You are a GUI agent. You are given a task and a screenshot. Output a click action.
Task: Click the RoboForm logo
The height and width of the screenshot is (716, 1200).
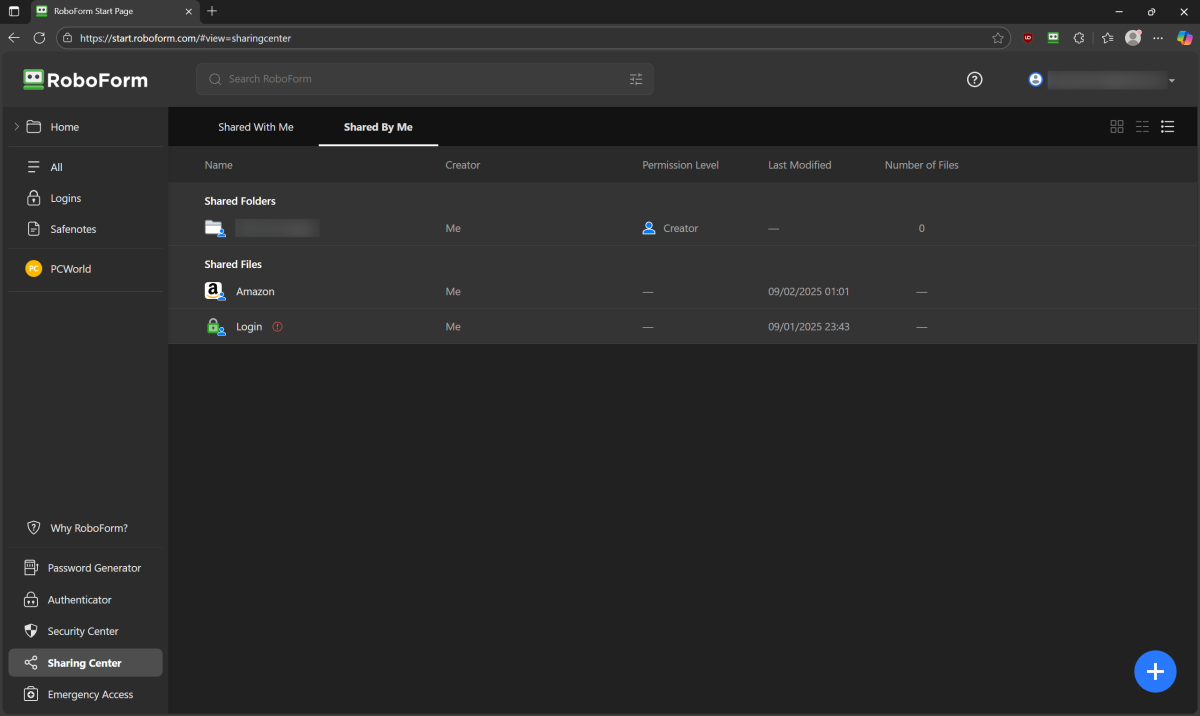coord(85,80)
